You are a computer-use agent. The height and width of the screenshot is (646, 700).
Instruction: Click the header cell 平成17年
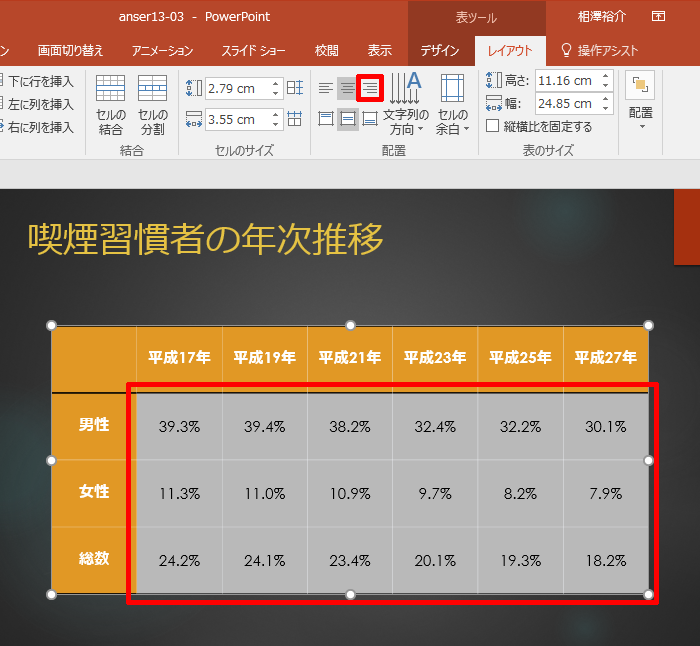179,357
